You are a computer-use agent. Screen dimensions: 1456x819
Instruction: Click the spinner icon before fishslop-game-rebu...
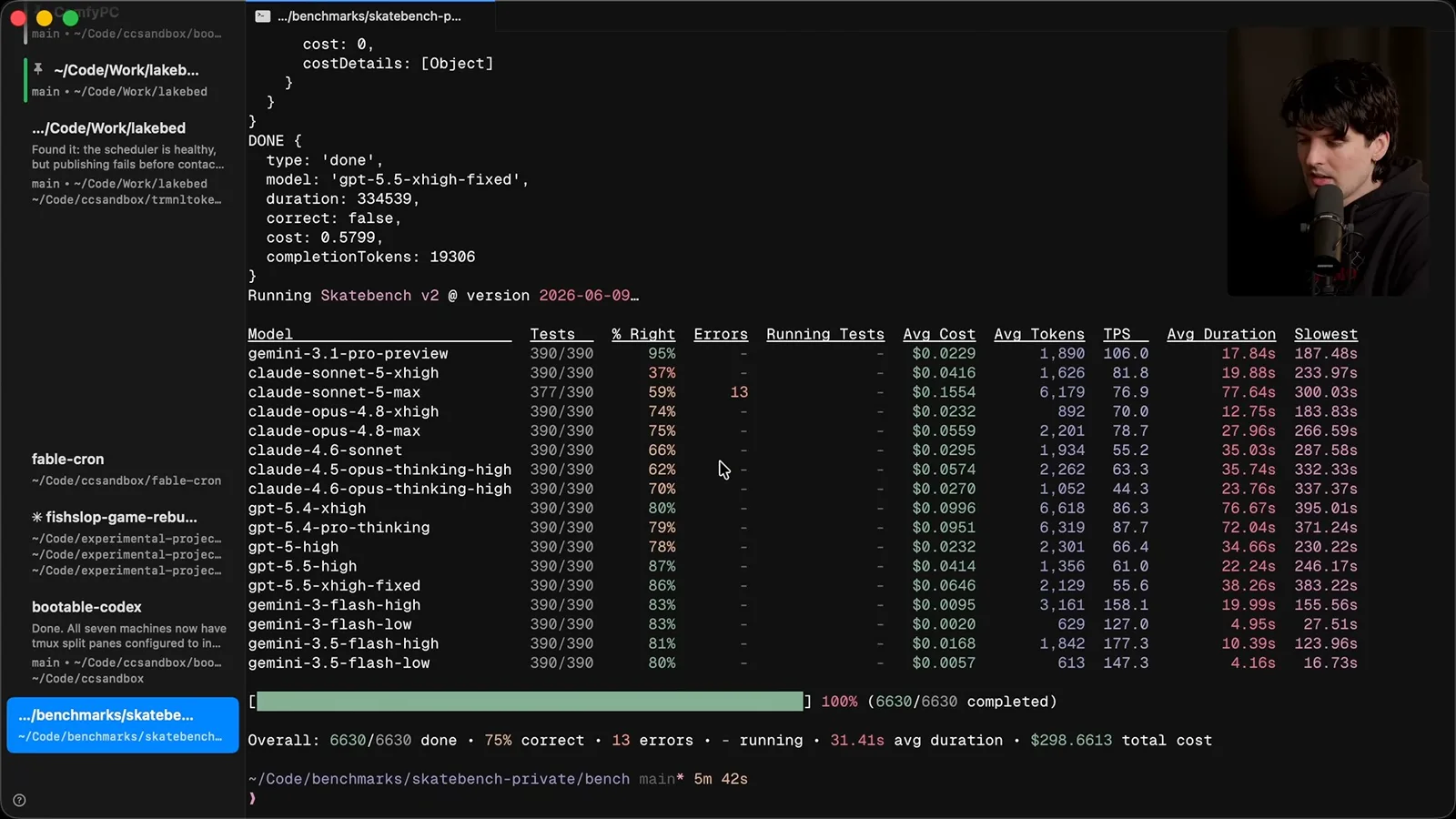37,517
